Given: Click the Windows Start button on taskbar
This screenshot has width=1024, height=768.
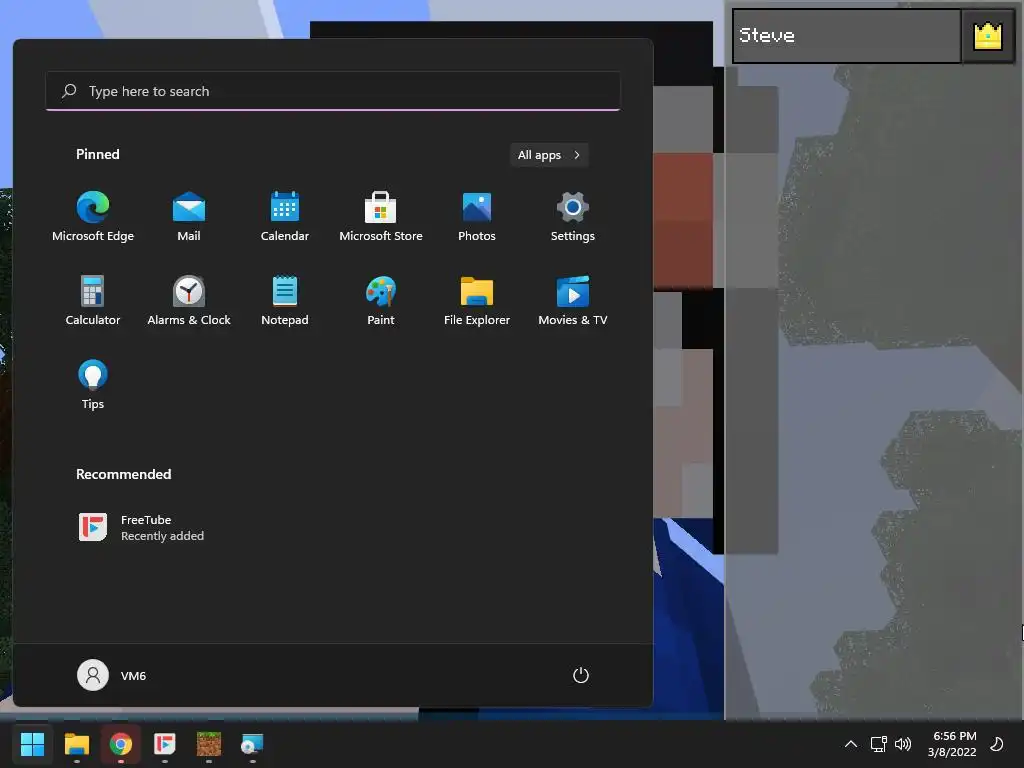Looking at the screenshot, I should pyautogui.click(x=33, y=744).
